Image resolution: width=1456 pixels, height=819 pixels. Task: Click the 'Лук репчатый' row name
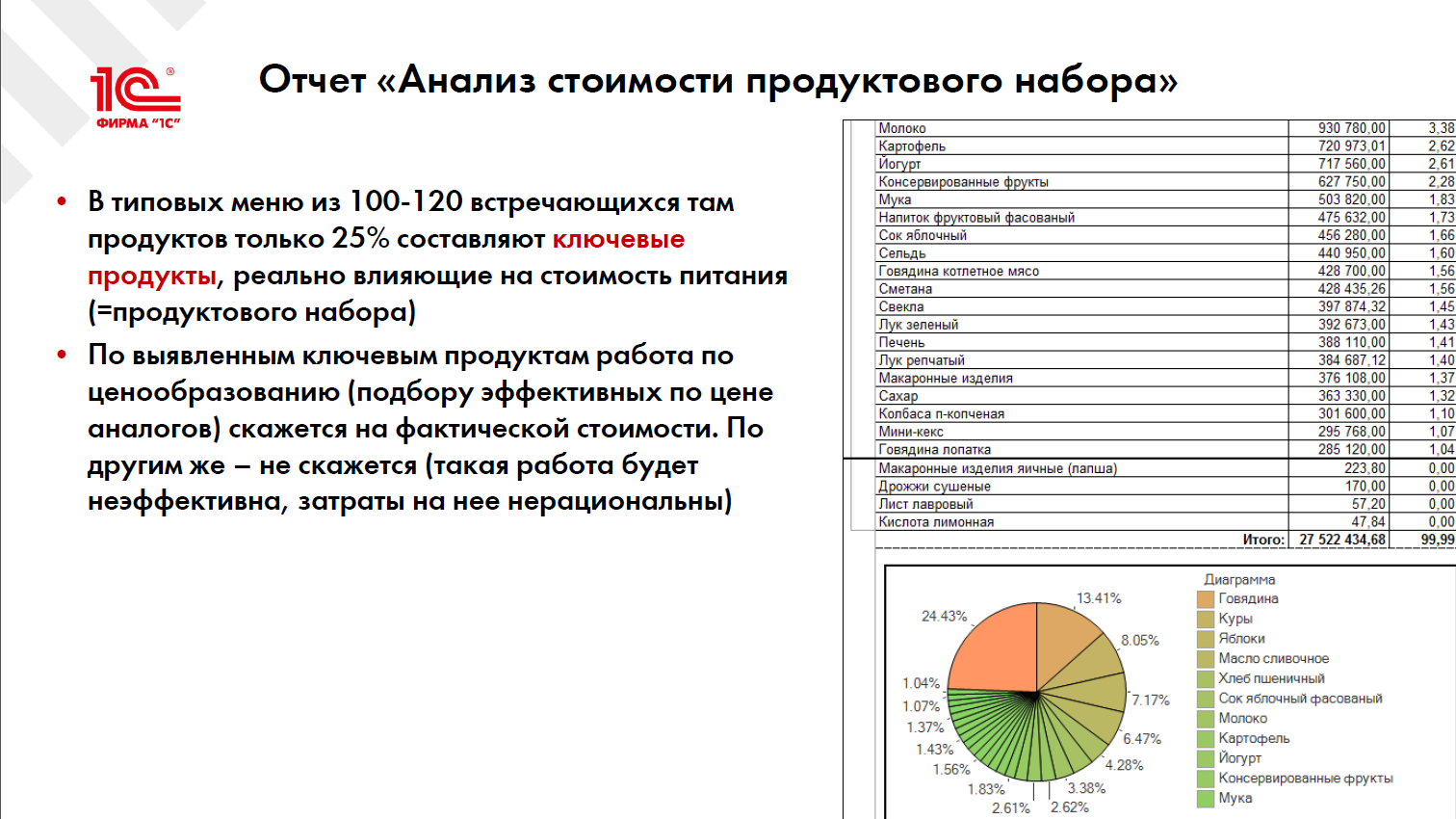tap(922, 360)
